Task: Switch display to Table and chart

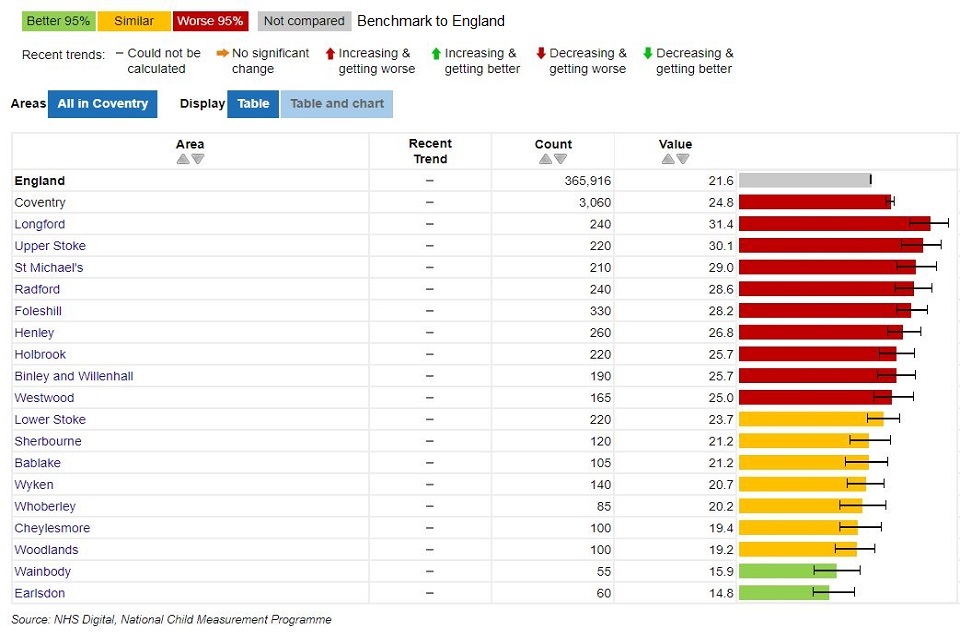Action: 337,104
